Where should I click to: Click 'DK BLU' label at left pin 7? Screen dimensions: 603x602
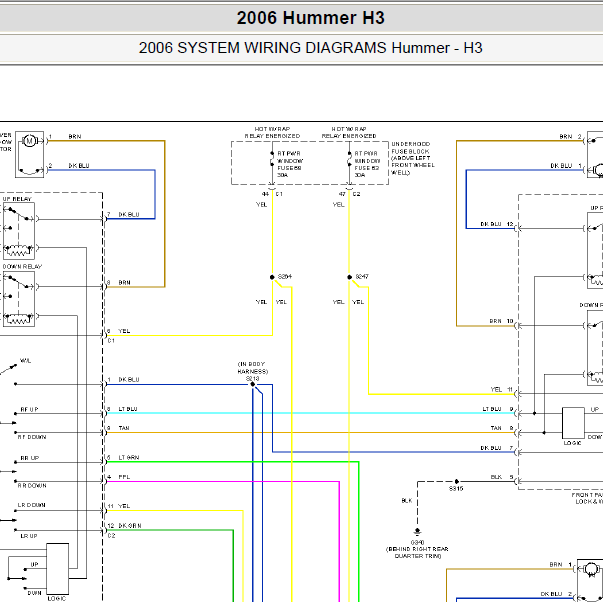tap(129, 214)
